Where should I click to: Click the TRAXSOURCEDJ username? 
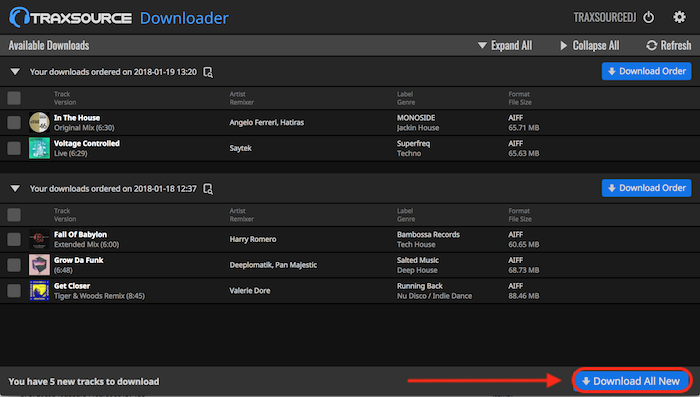604,17
